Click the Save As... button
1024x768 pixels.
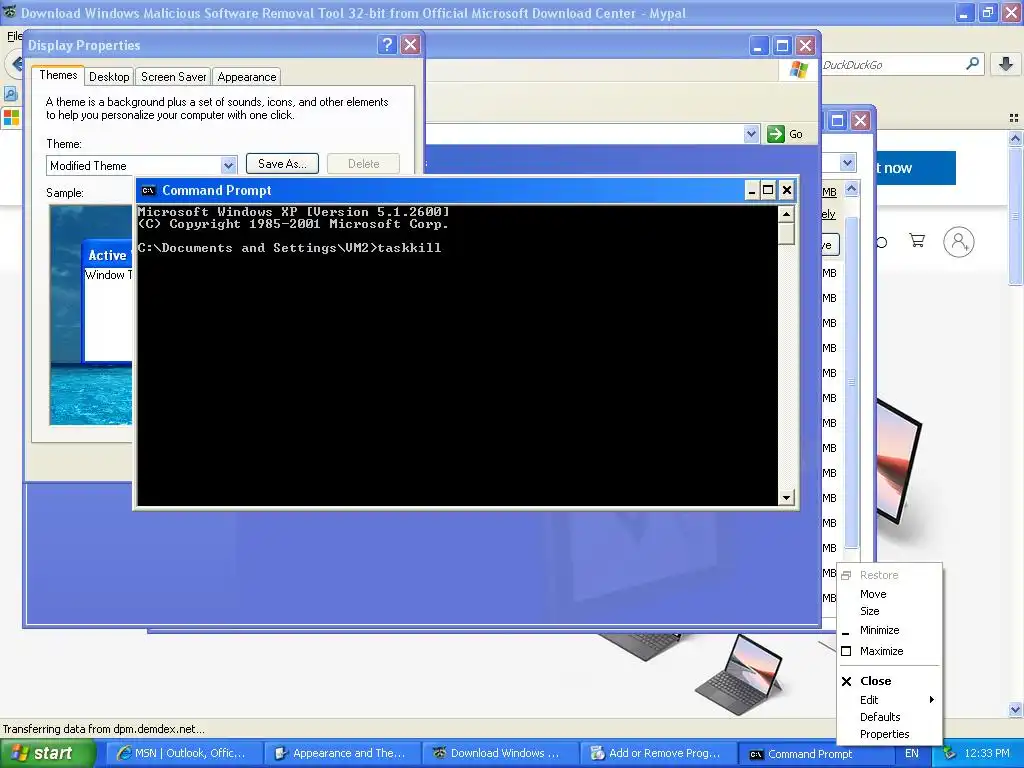point(282,164)
